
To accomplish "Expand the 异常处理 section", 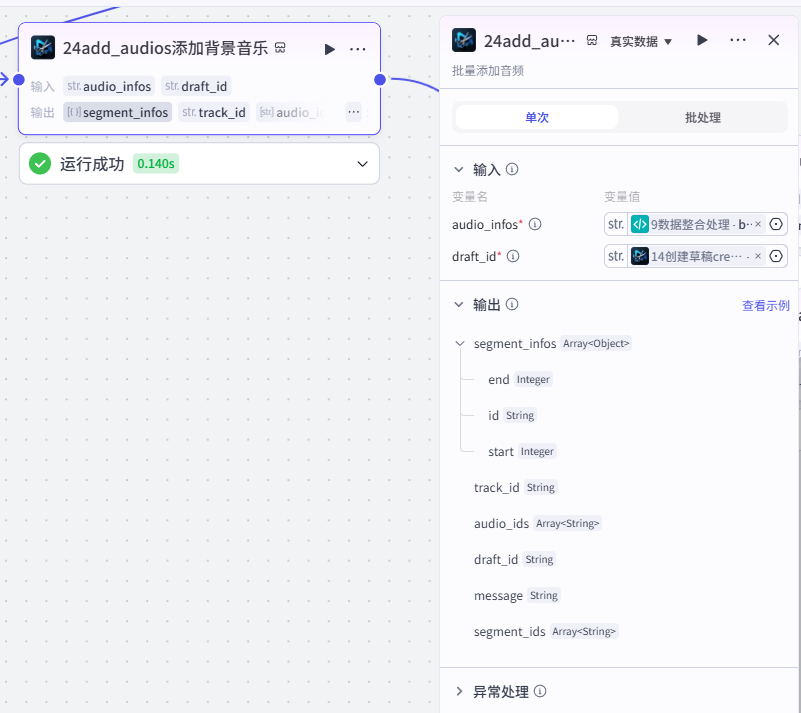I will [x=459, y=692].
